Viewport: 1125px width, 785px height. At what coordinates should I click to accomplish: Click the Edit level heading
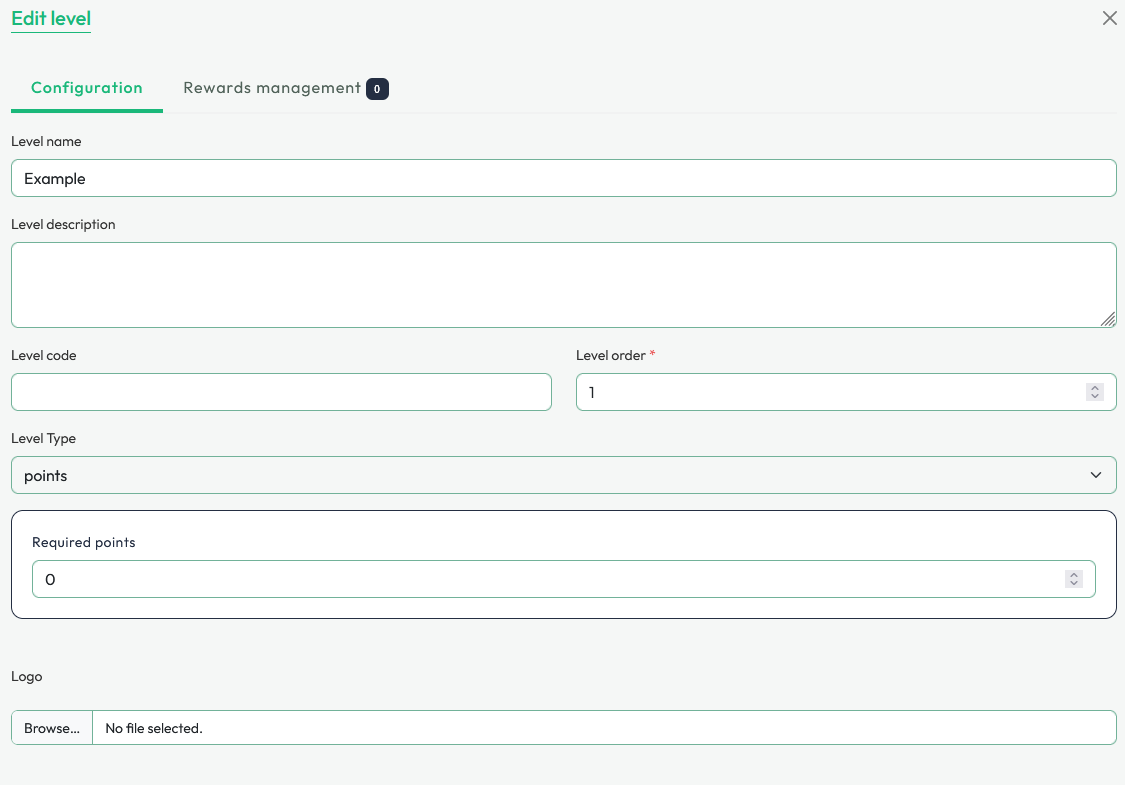coord(51,18)
